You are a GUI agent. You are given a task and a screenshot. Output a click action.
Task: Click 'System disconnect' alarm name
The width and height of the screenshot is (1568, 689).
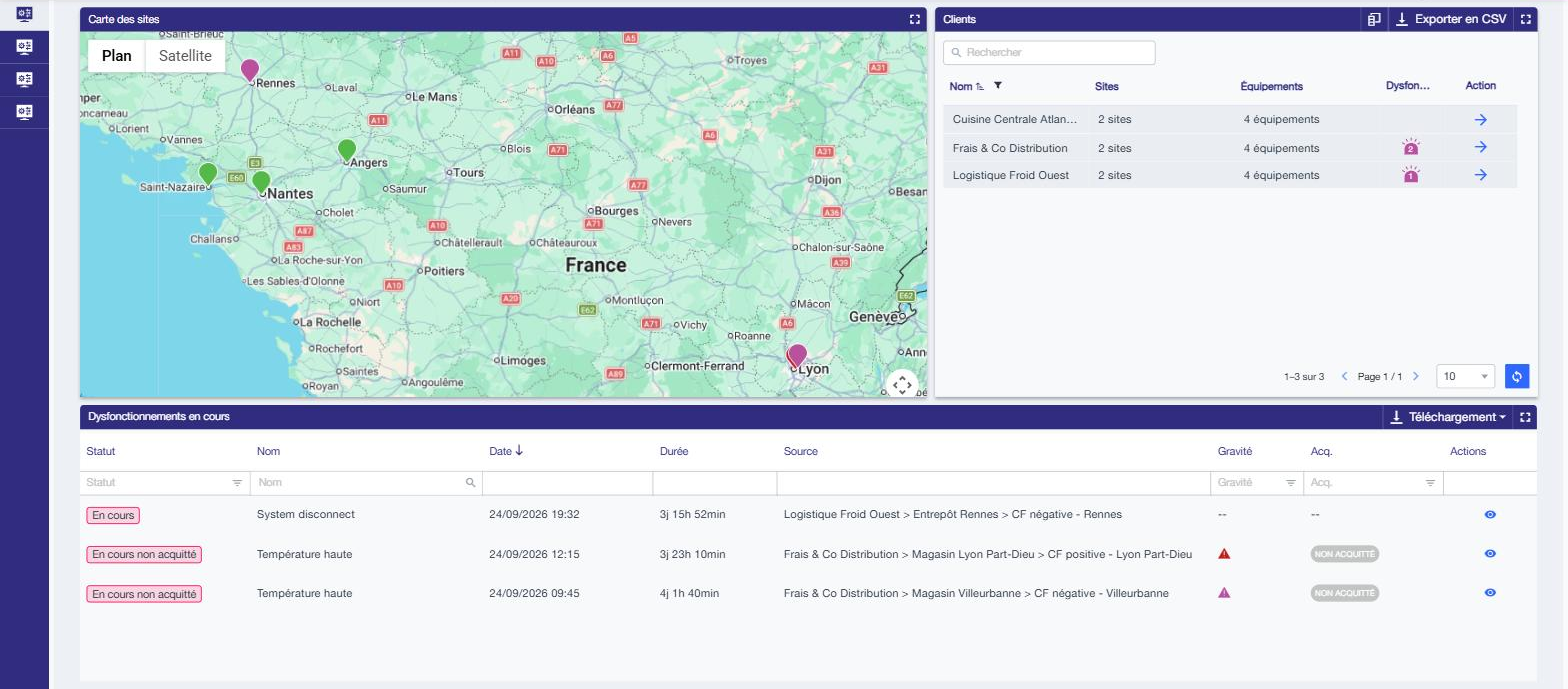(x=306, y=514)
